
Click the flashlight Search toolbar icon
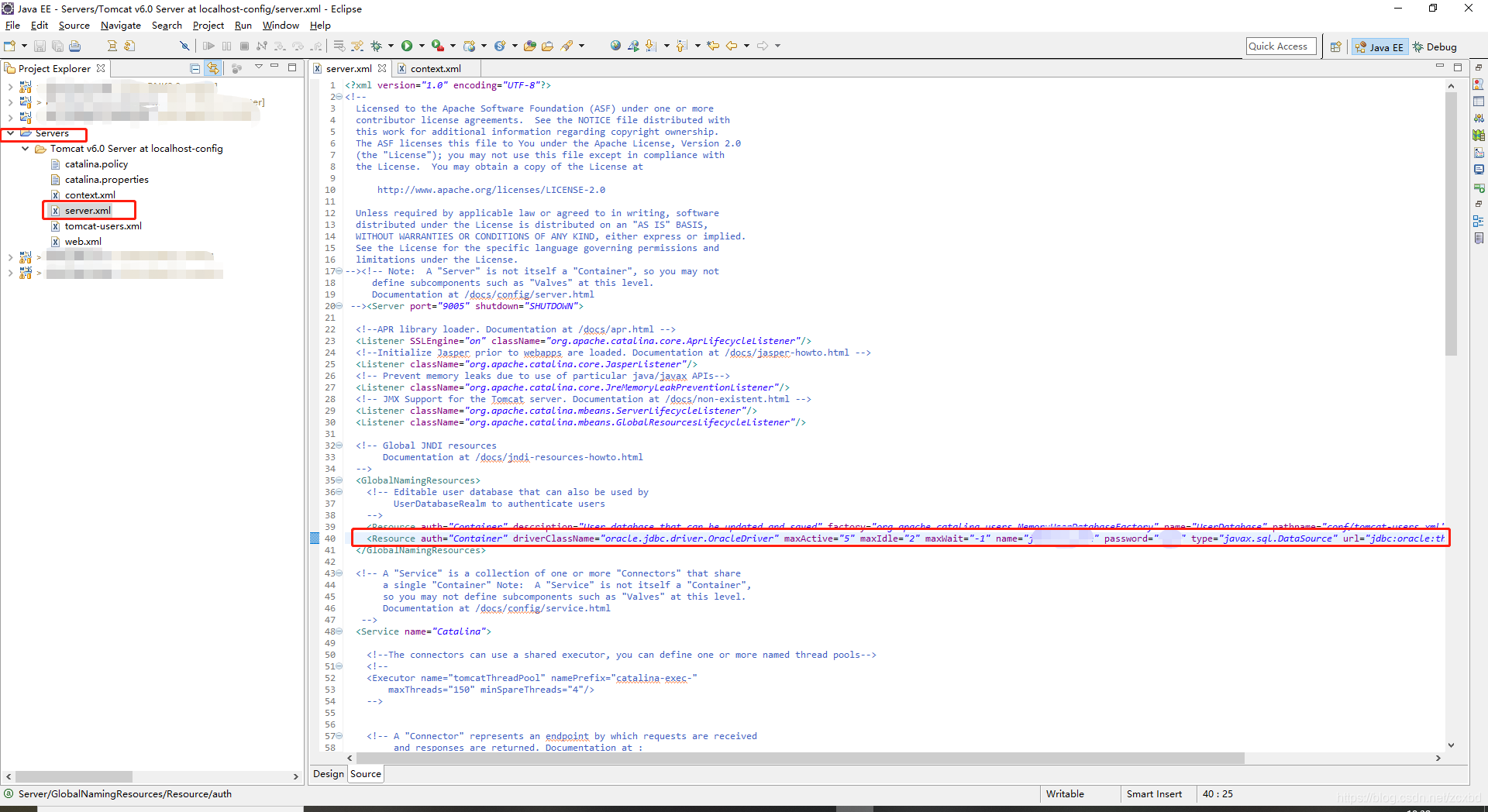567,46
